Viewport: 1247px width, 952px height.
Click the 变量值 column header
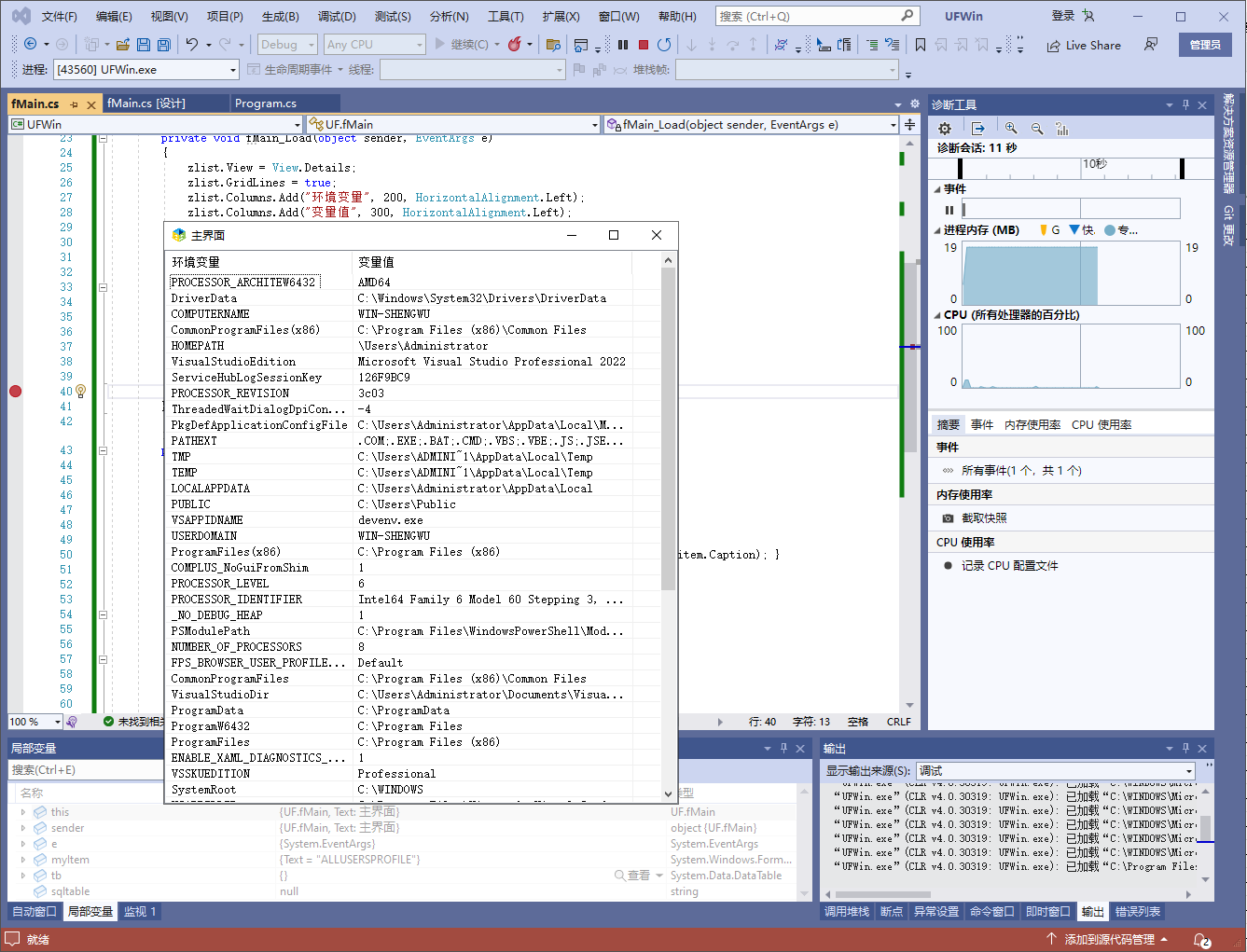(493, 262)
